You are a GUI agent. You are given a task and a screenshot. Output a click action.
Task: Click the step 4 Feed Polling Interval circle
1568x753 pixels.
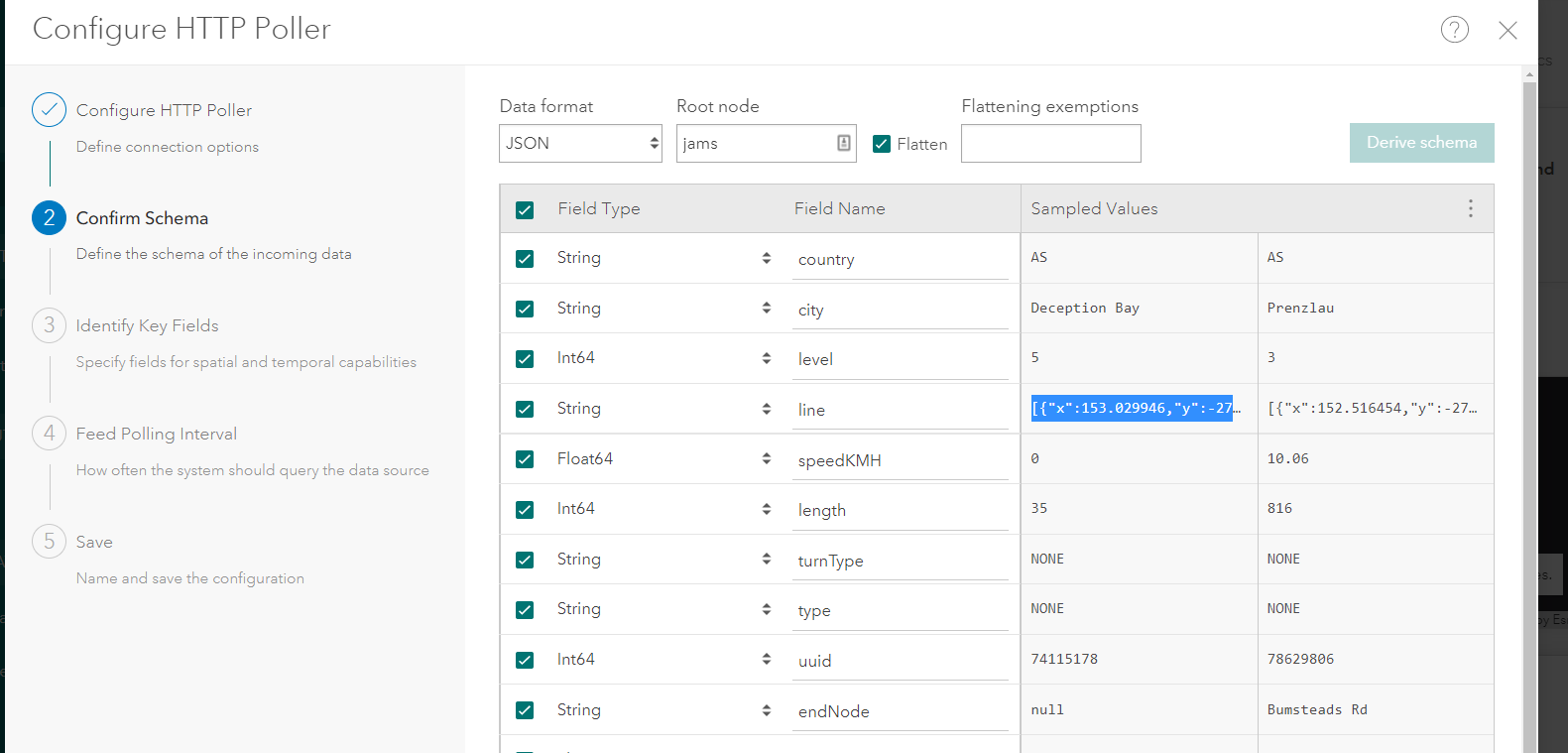coord(49,434)
